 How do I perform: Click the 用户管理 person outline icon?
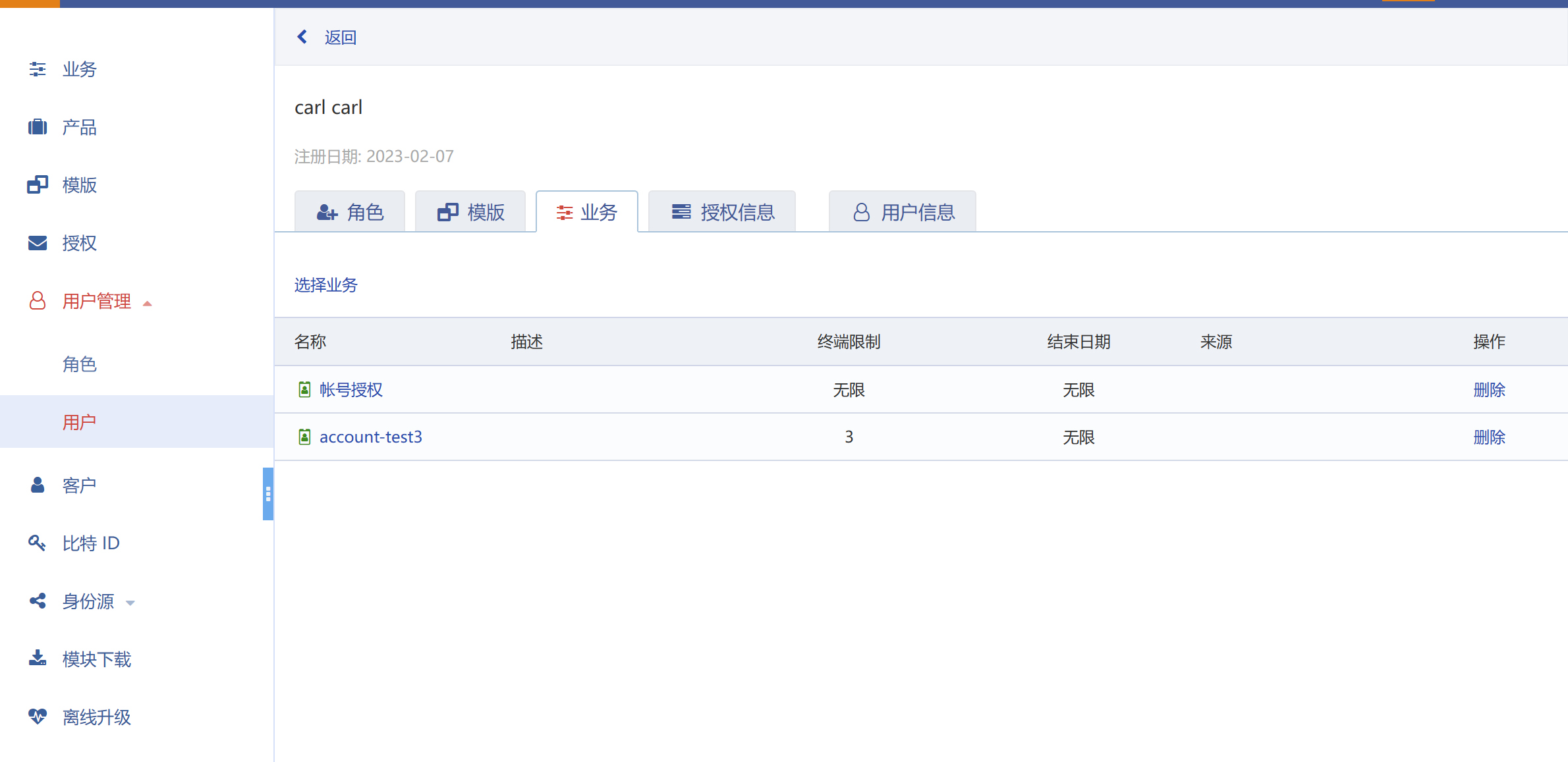(38, 301)
